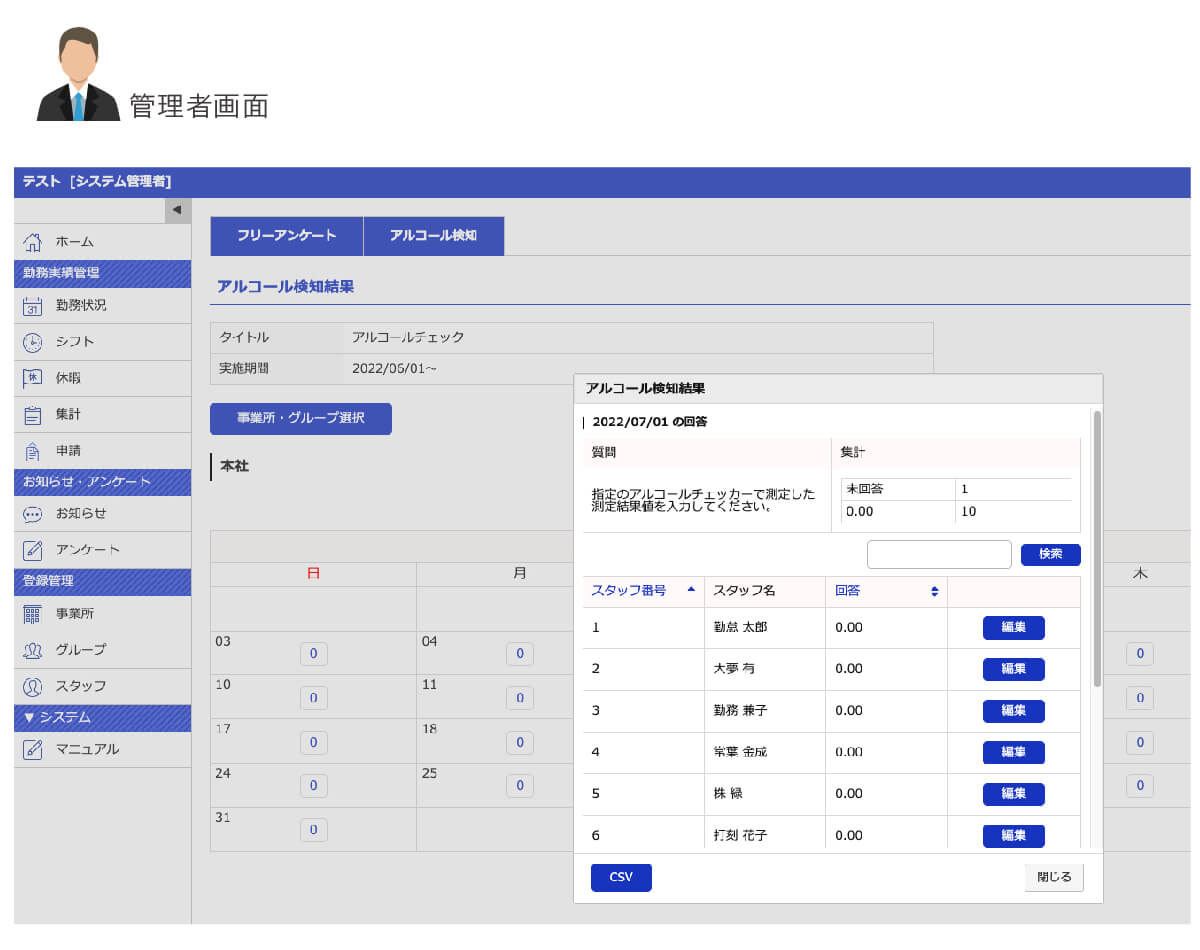Select 申請 in sidebar
Screen dimensions: 1200x950
tap(102, 451)
